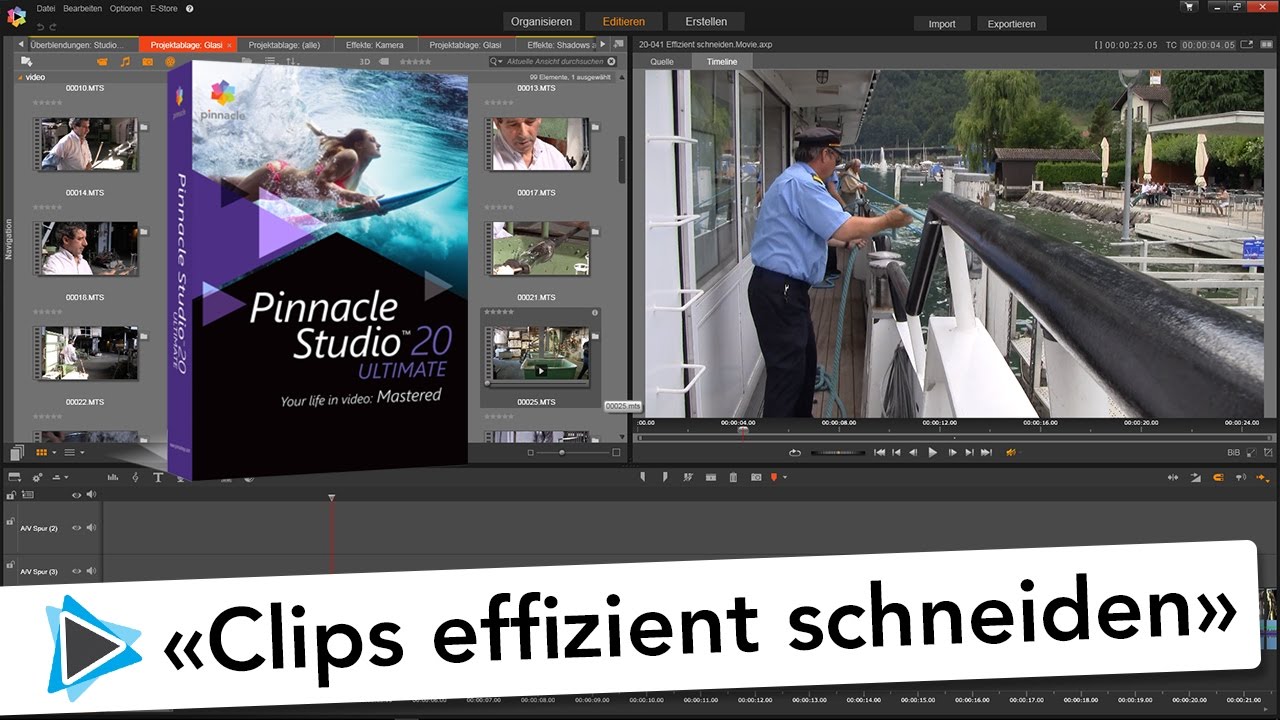Image resolution: width=1280 pixels, height=720 pixels.
Task: Set the star rating filter
Action: [416, 62]
